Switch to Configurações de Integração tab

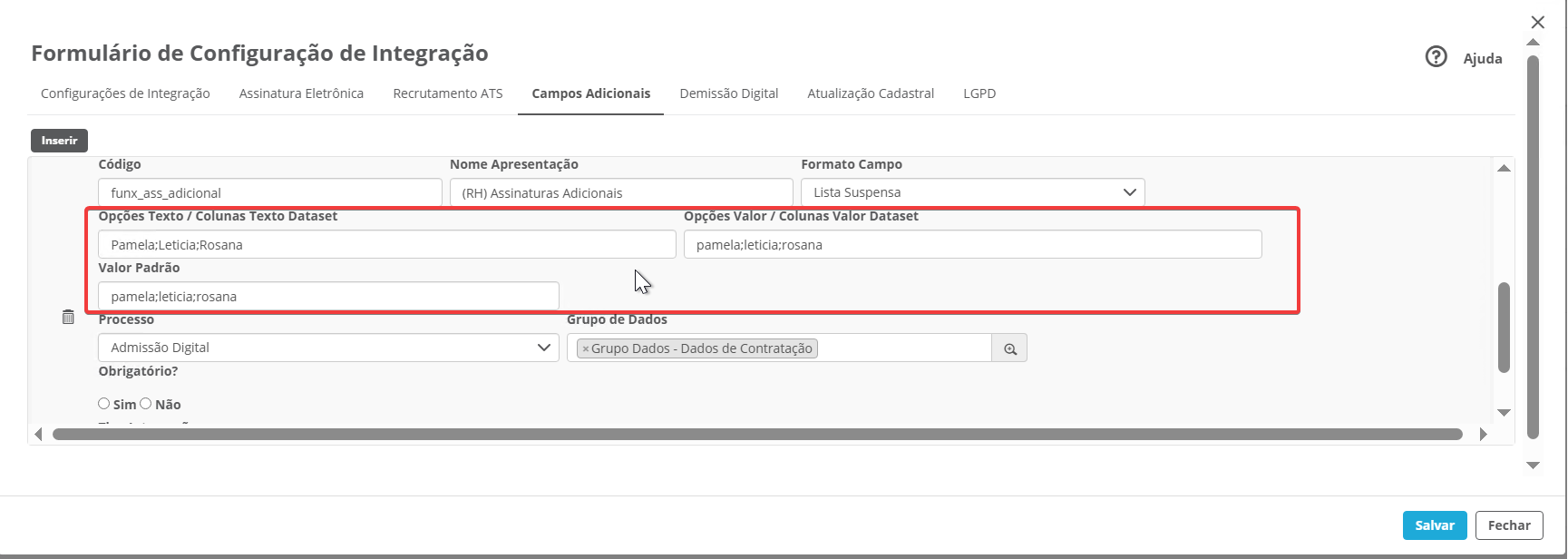click(125, 93)
